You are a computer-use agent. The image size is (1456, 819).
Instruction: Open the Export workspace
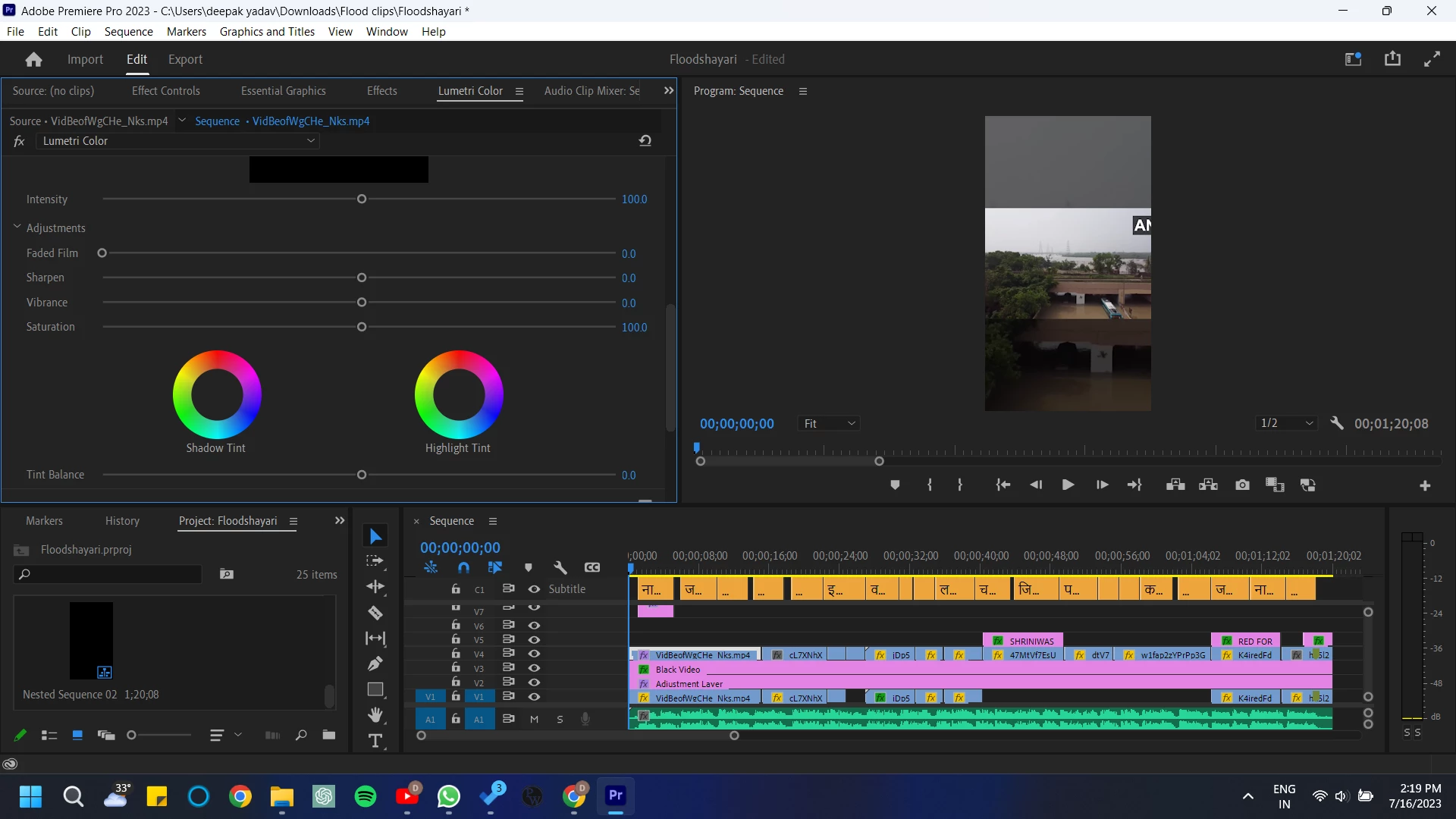point(185,59)
